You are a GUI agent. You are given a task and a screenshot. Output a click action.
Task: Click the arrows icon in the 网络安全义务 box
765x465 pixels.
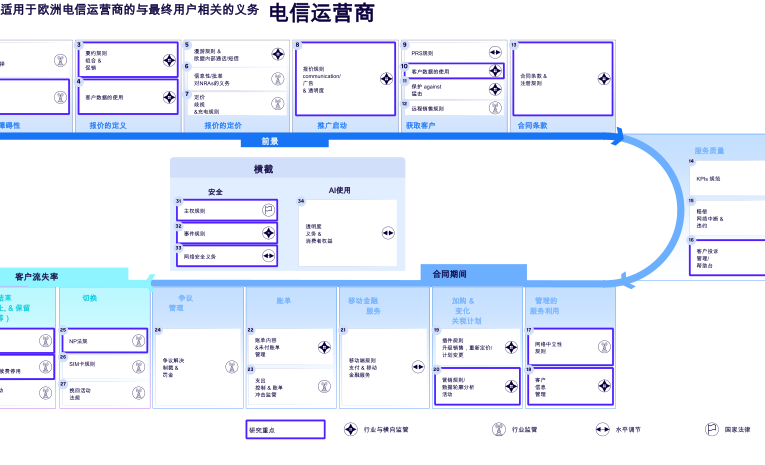(x=268, y=256)
